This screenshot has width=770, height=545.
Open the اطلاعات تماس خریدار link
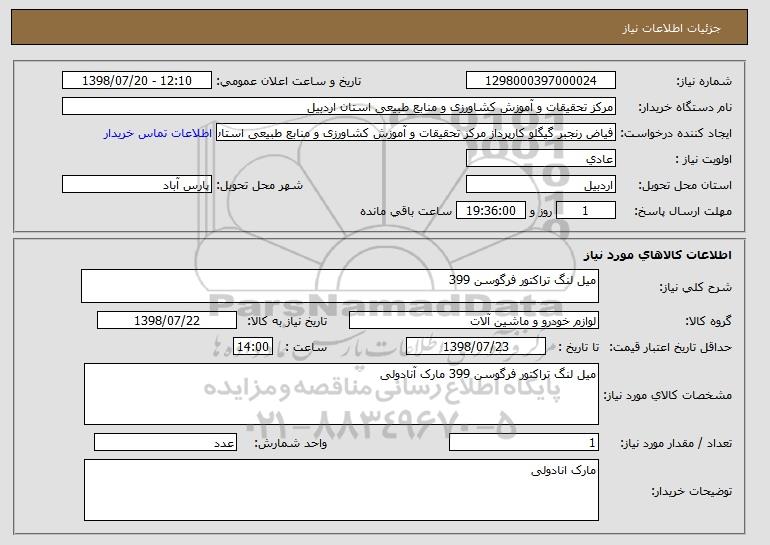(158, 133)
